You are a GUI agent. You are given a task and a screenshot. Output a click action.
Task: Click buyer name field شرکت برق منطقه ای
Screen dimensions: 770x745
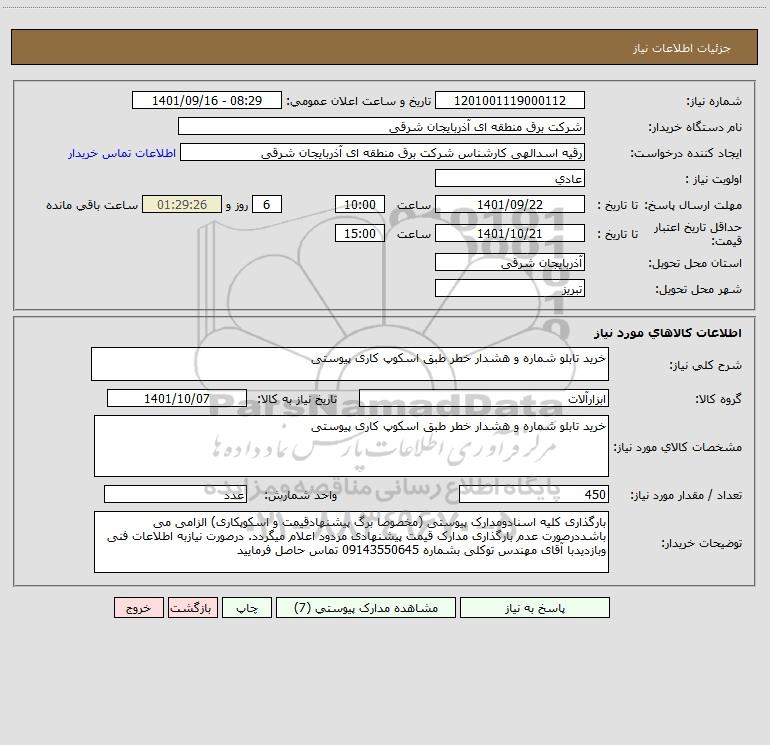tap(381, 127)
